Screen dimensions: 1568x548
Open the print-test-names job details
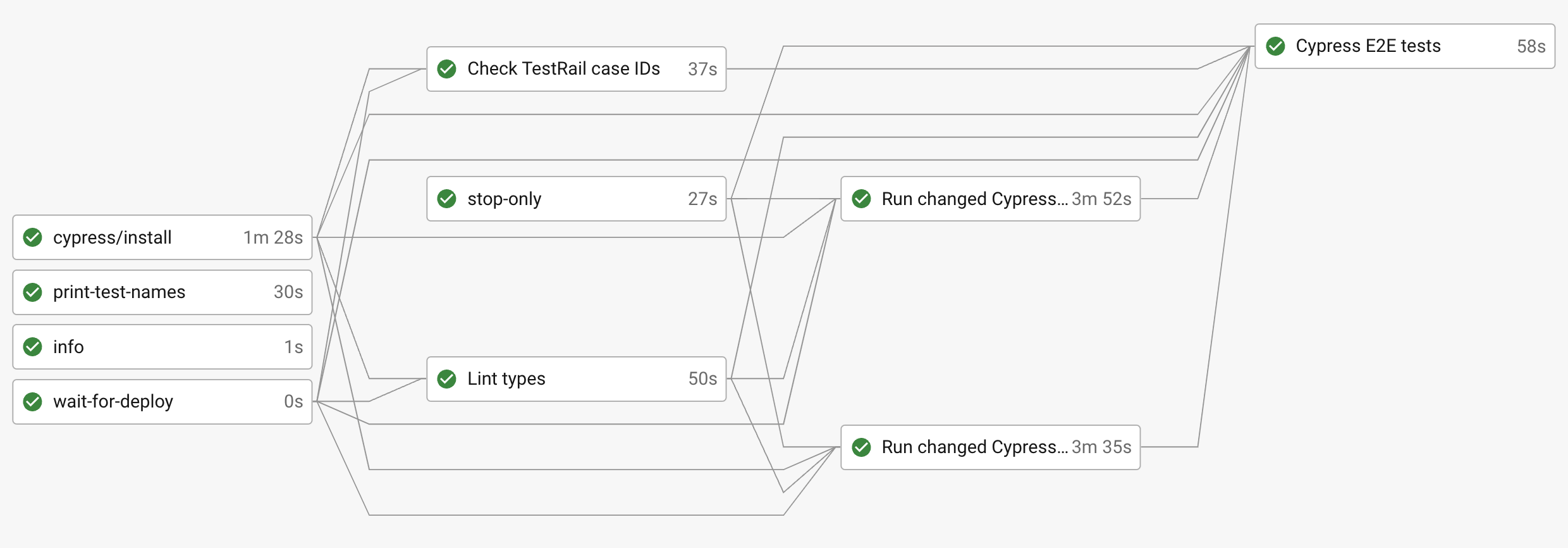119,292
